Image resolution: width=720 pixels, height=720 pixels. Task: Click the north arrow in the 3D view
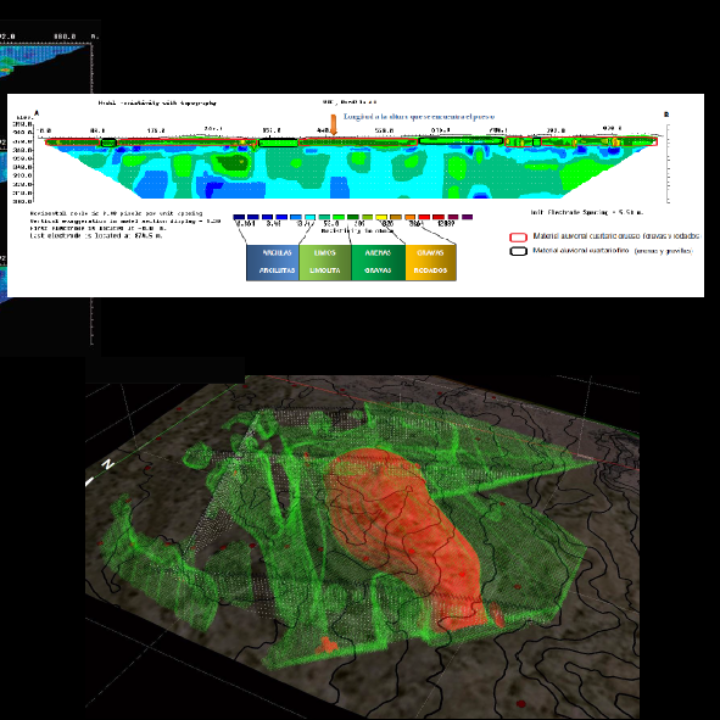pos(109,463)
